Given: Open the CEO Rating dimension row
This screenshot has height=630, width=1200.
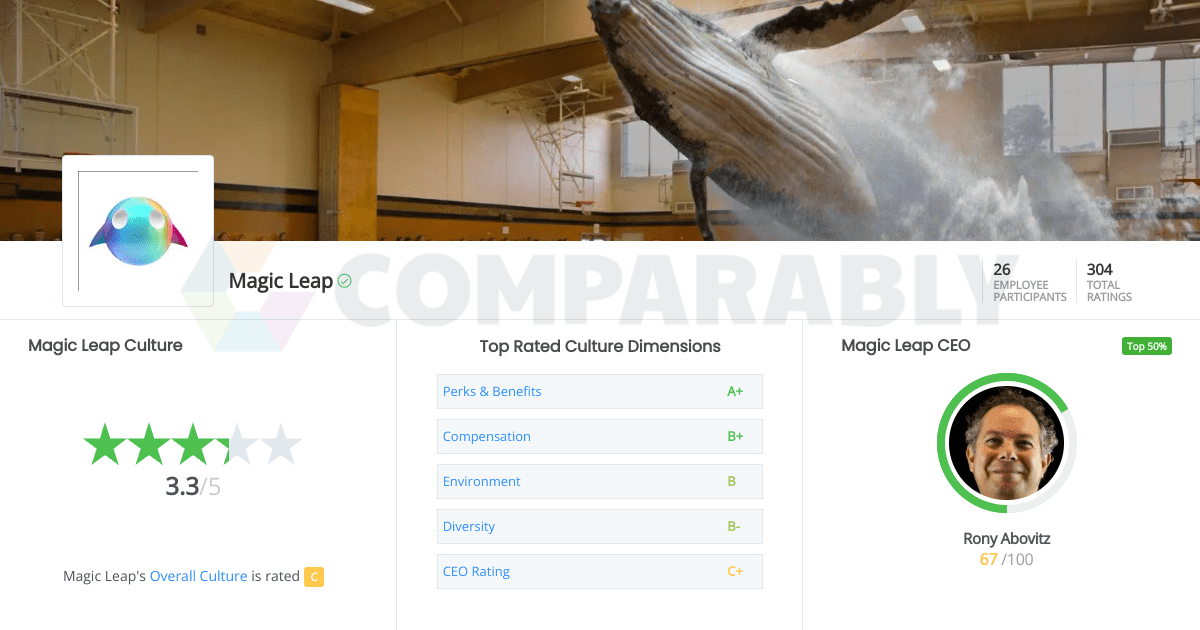Looking at the screenshot, I should (x=600, y=571).
